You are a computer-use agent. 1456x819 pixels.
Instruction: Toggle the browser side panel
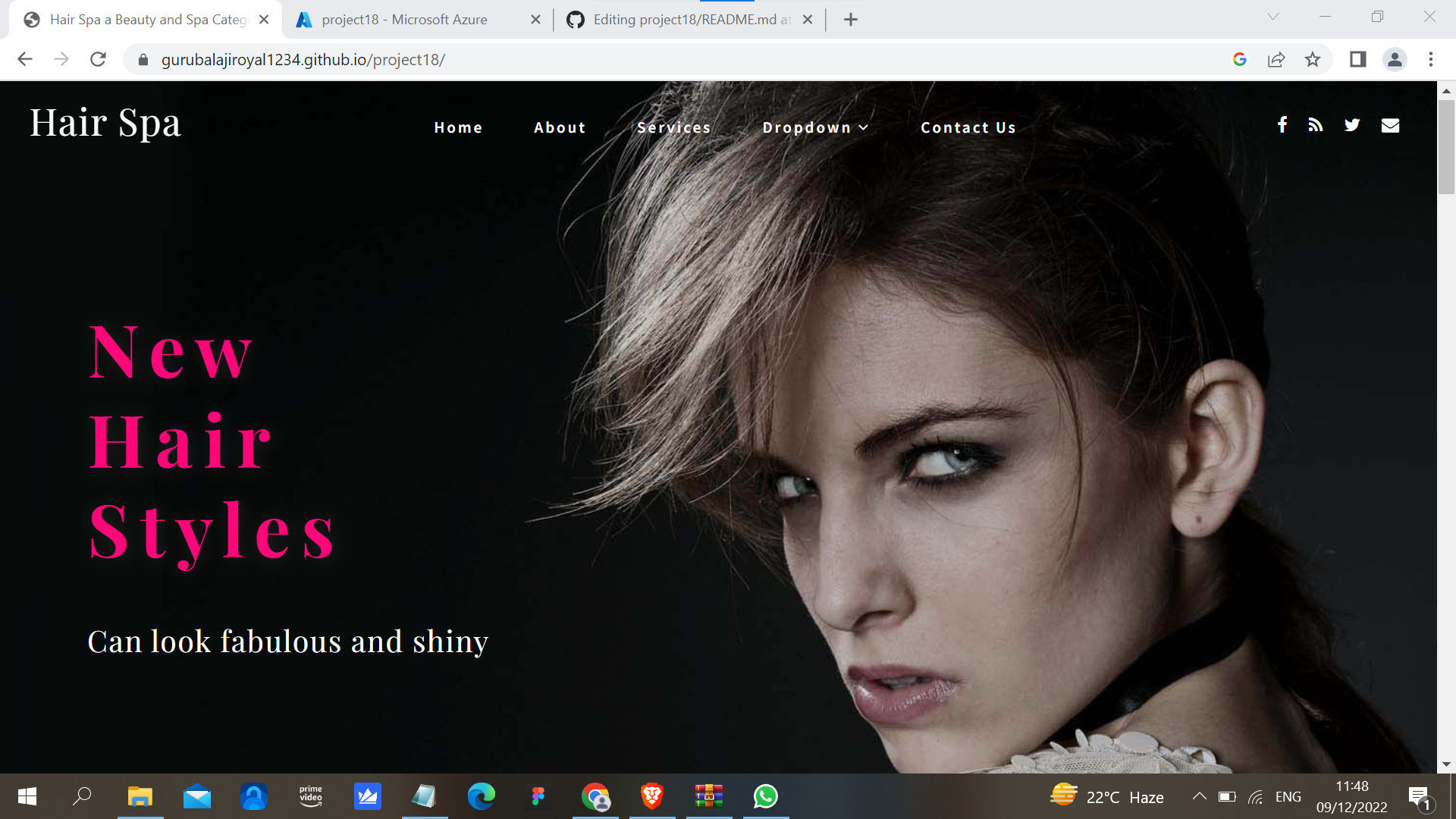point(1357,59)
